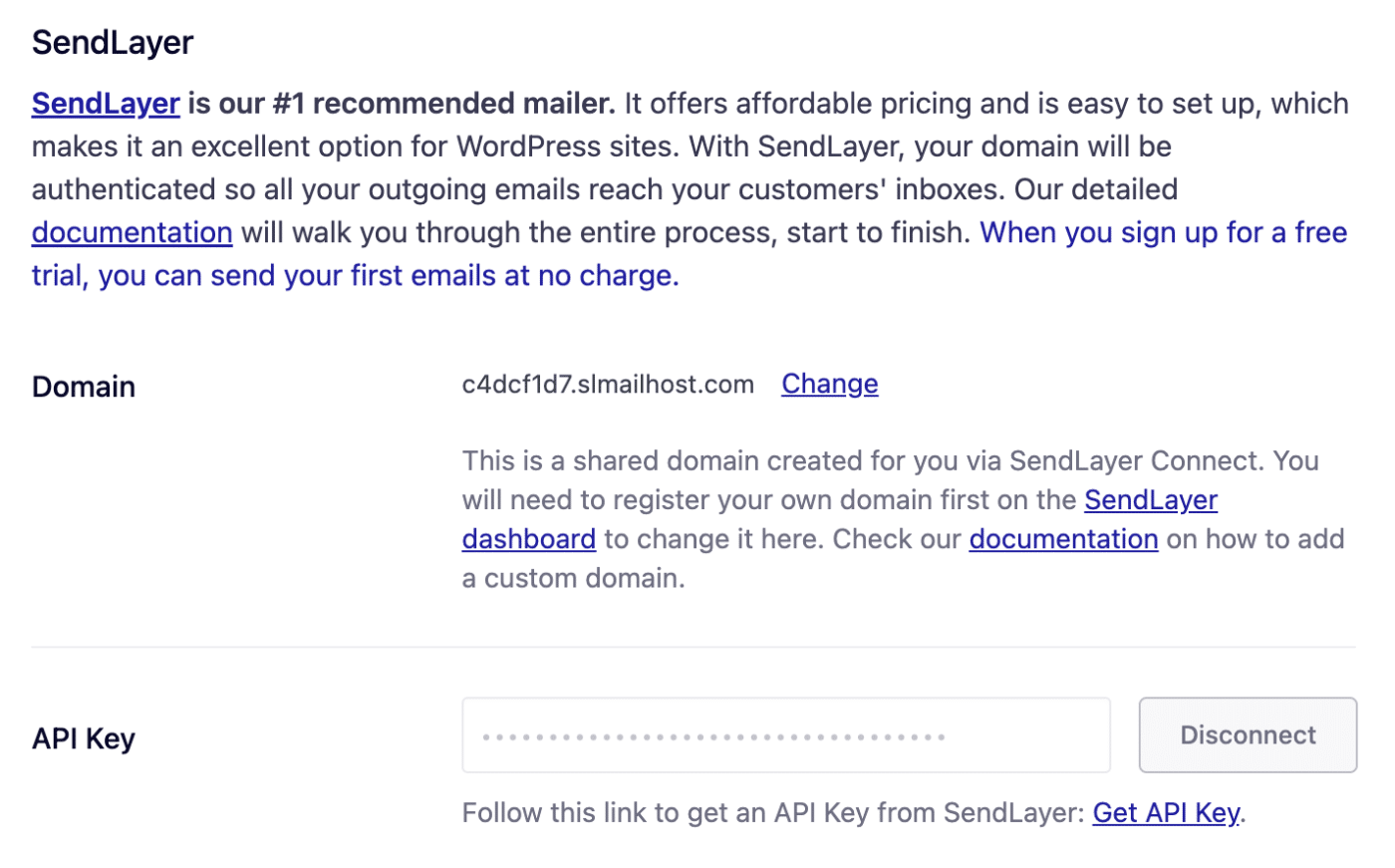Open the SendLayer link in the intro paragraph
Screen dimensions: 1395x868
coord(105,103)
